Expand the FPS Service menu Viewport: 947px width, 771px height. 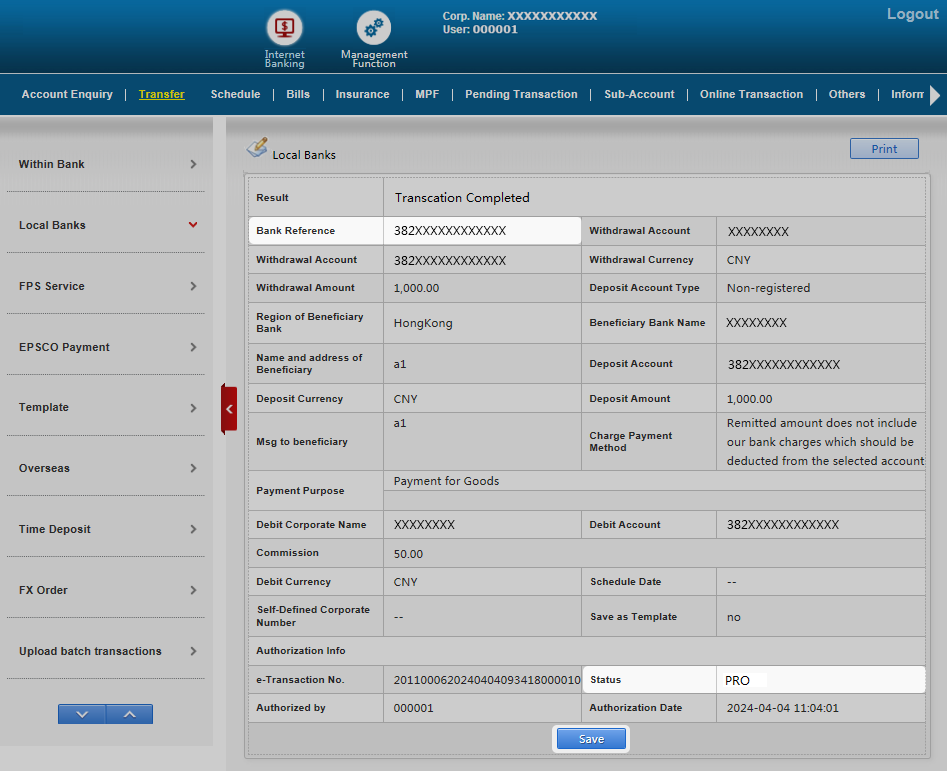pos(108,286)
